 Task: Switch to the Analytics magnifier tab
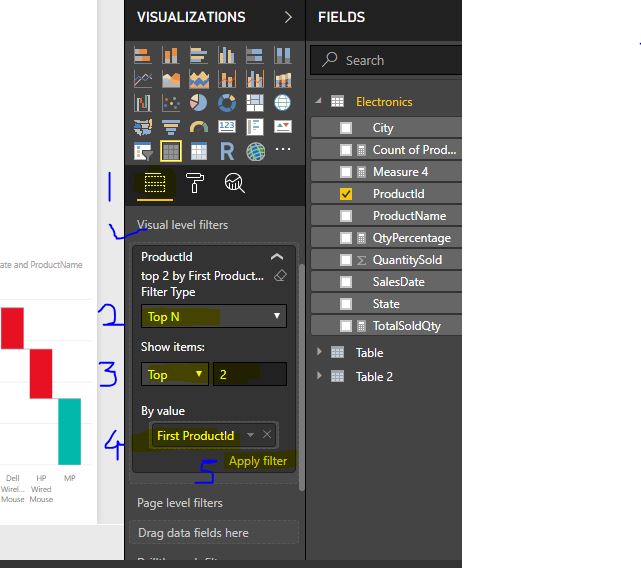tap(234, 183)
